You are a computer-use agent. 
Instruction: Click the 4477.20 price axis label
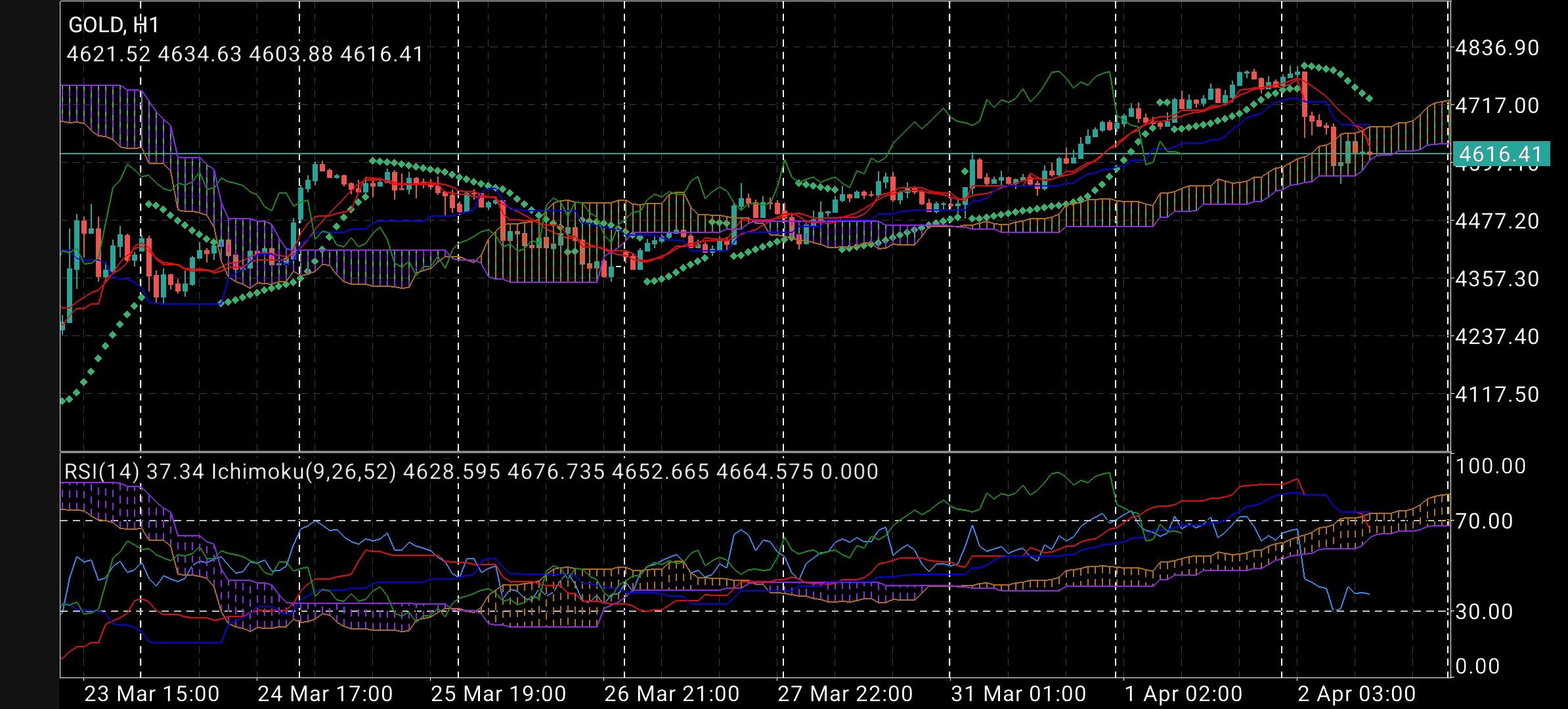pos(1497,221)
